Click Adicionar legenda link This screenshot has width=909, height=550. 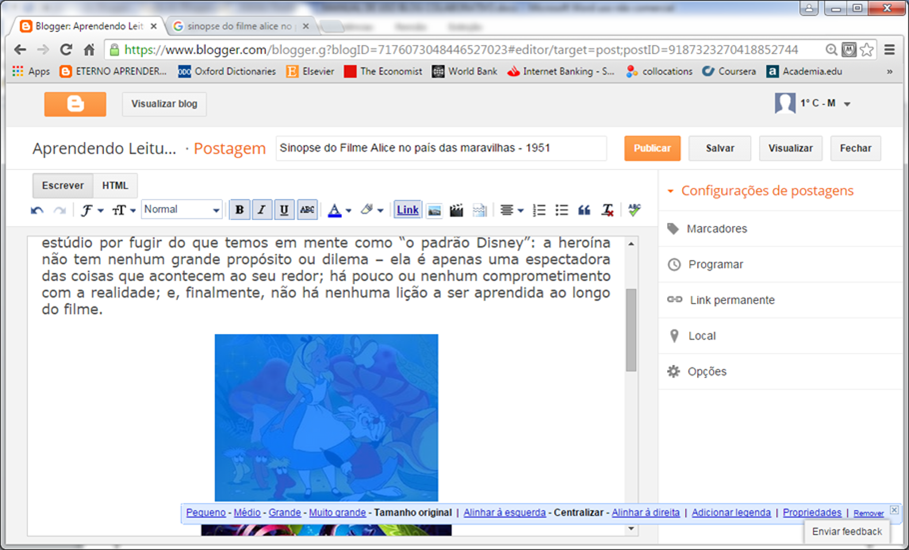(x=731, y=513)
